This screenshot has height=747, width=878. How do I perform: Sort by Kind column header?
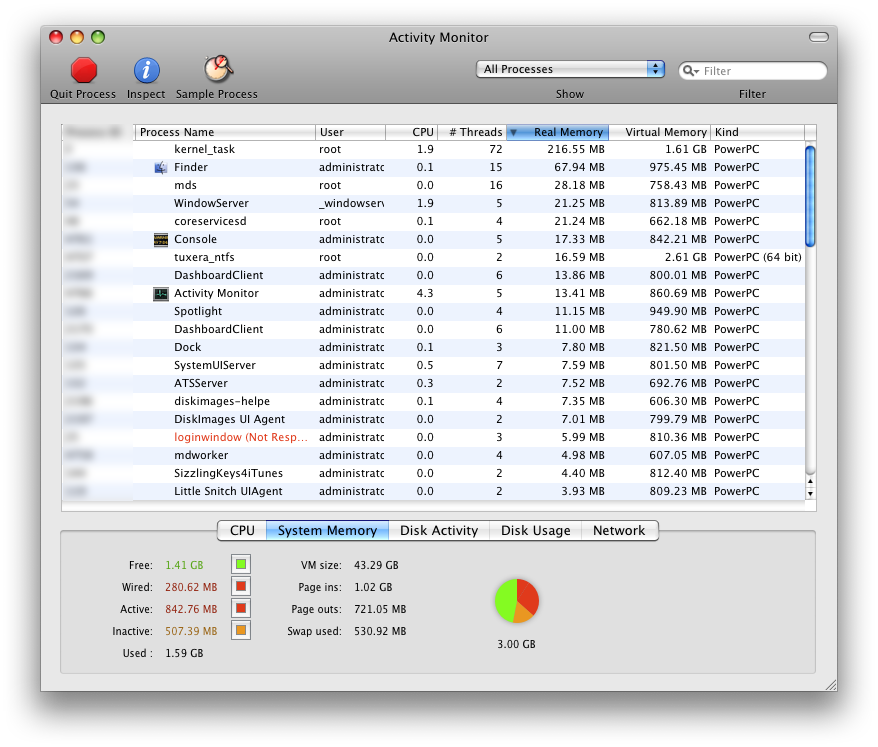tap(758, 132)
